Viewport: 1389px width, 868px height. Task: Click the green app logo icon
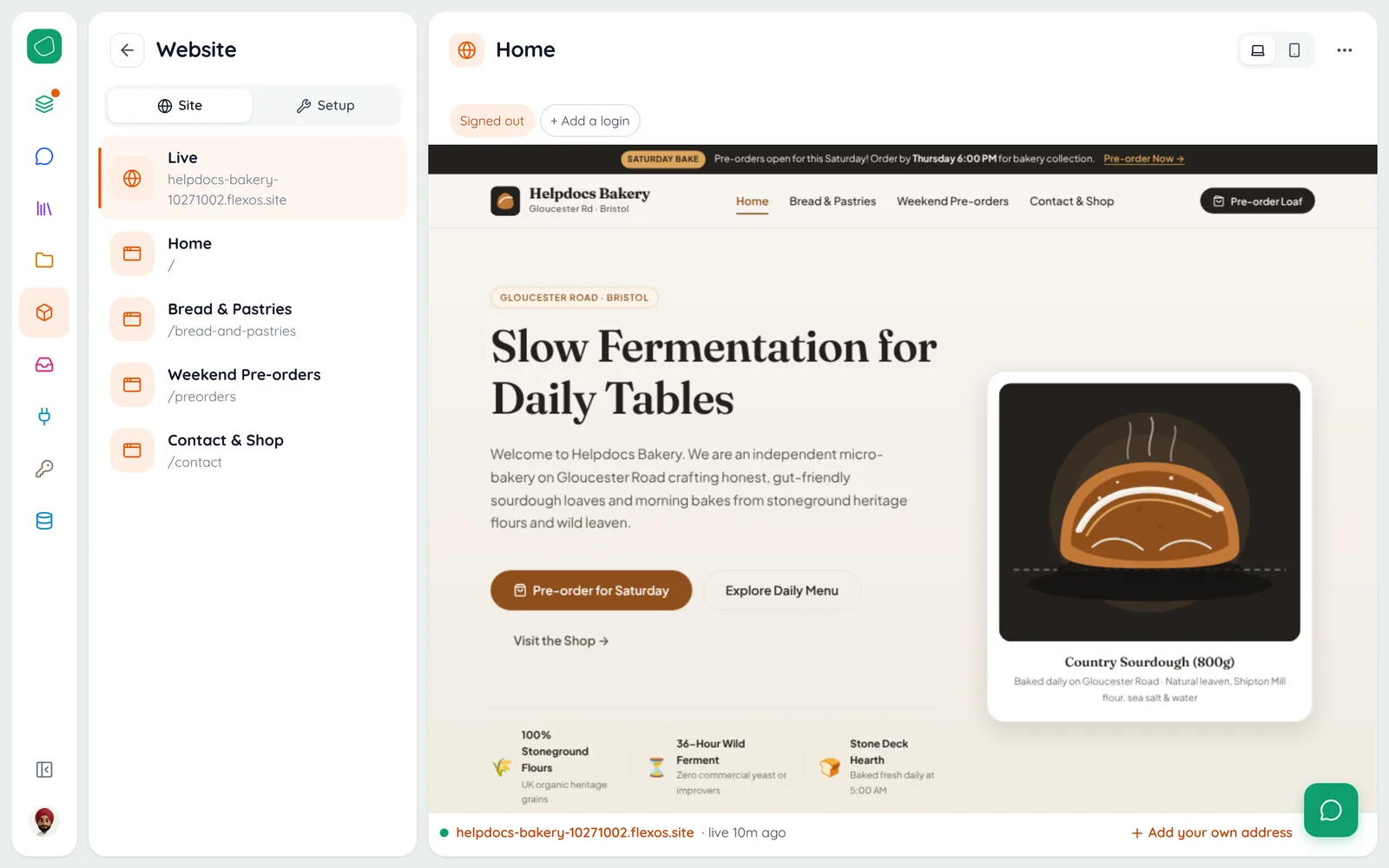click(x=44, y=46)
